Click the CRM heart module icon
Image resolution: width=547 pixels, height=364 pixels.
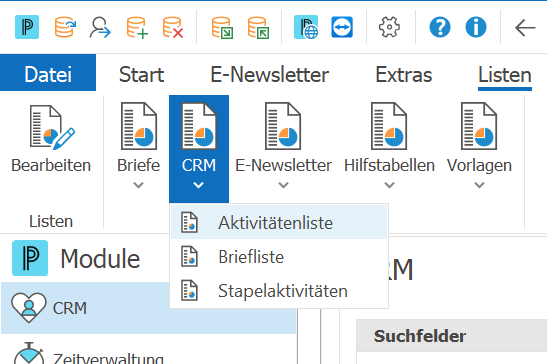[29, 307]
